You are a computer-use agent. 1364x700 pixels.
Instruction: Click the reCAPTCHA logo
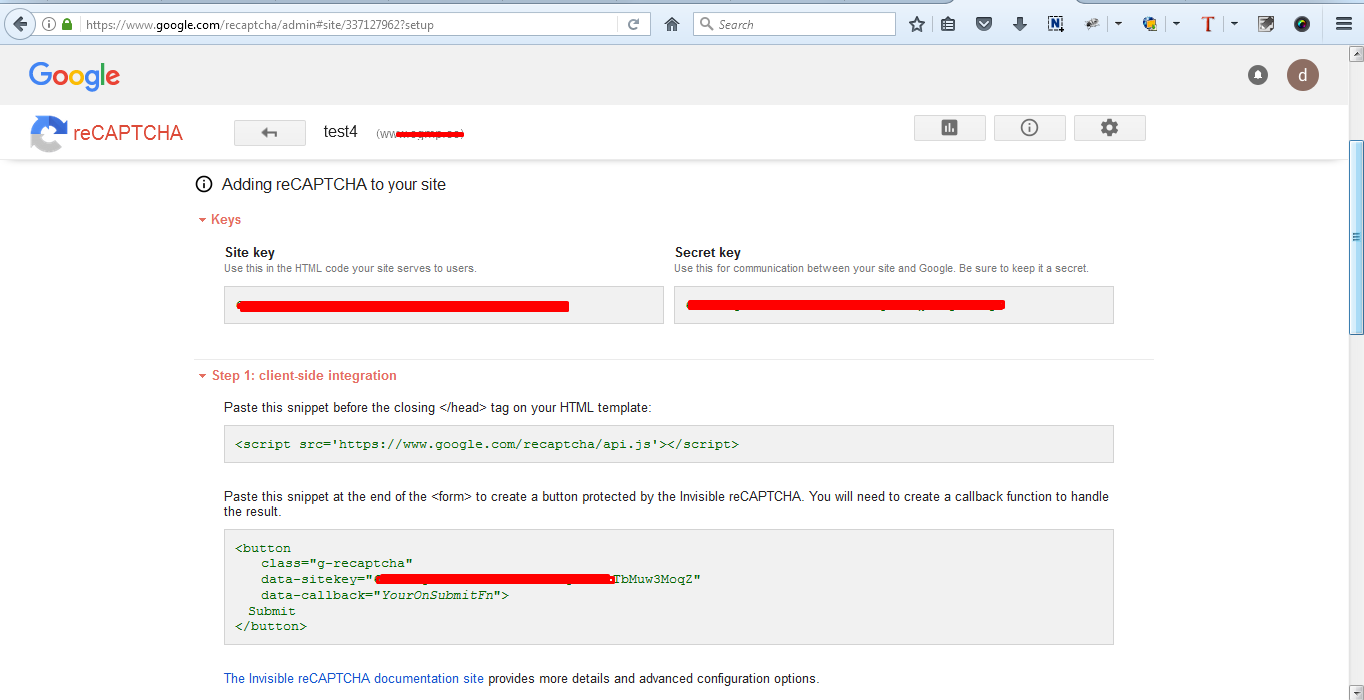click(x=106, y=133)
